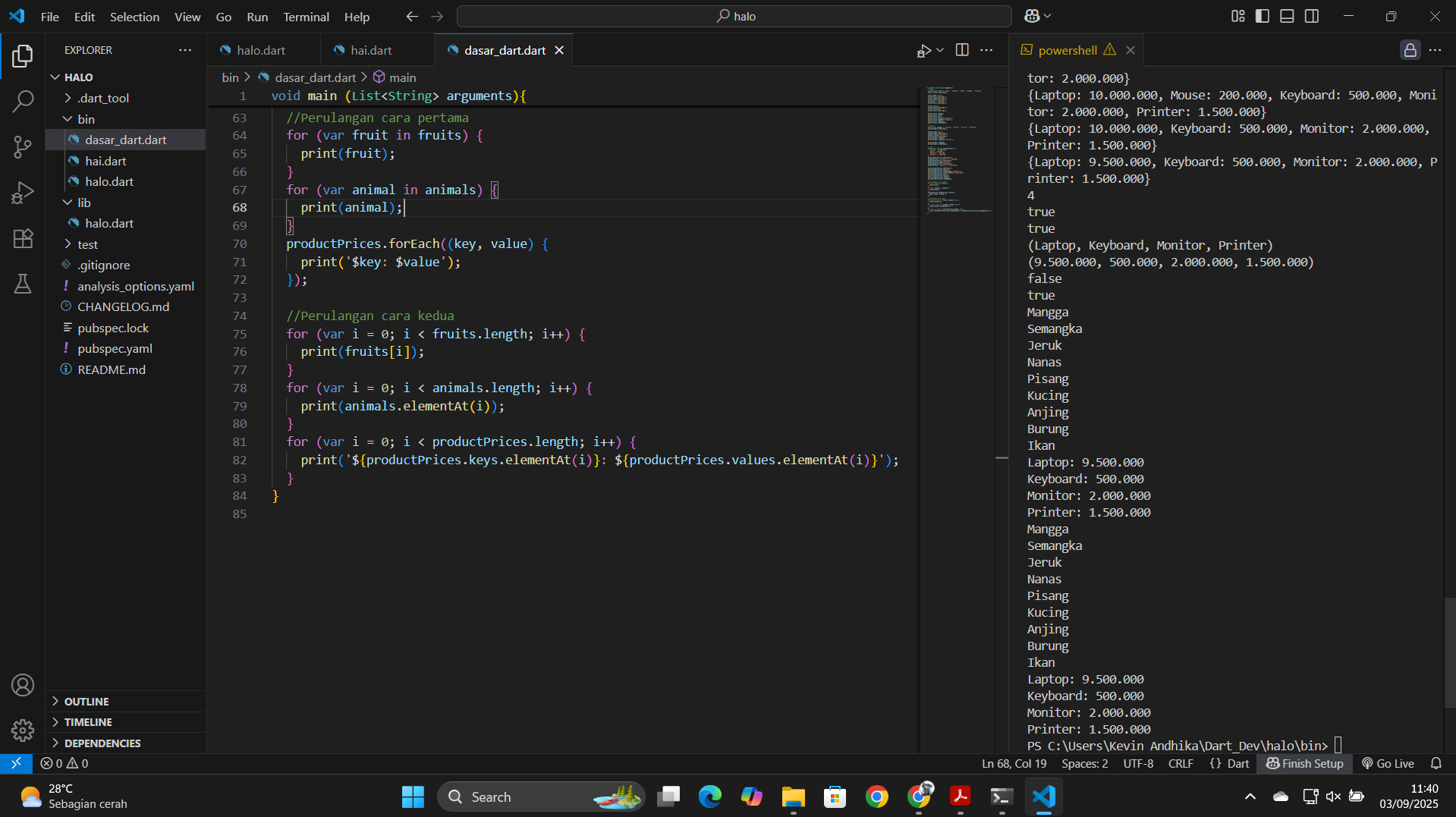Viewport: 1456px width, 817px height.
Task: Click the terminal vertical scrollbar thumb
Action: pos(1449,652)
